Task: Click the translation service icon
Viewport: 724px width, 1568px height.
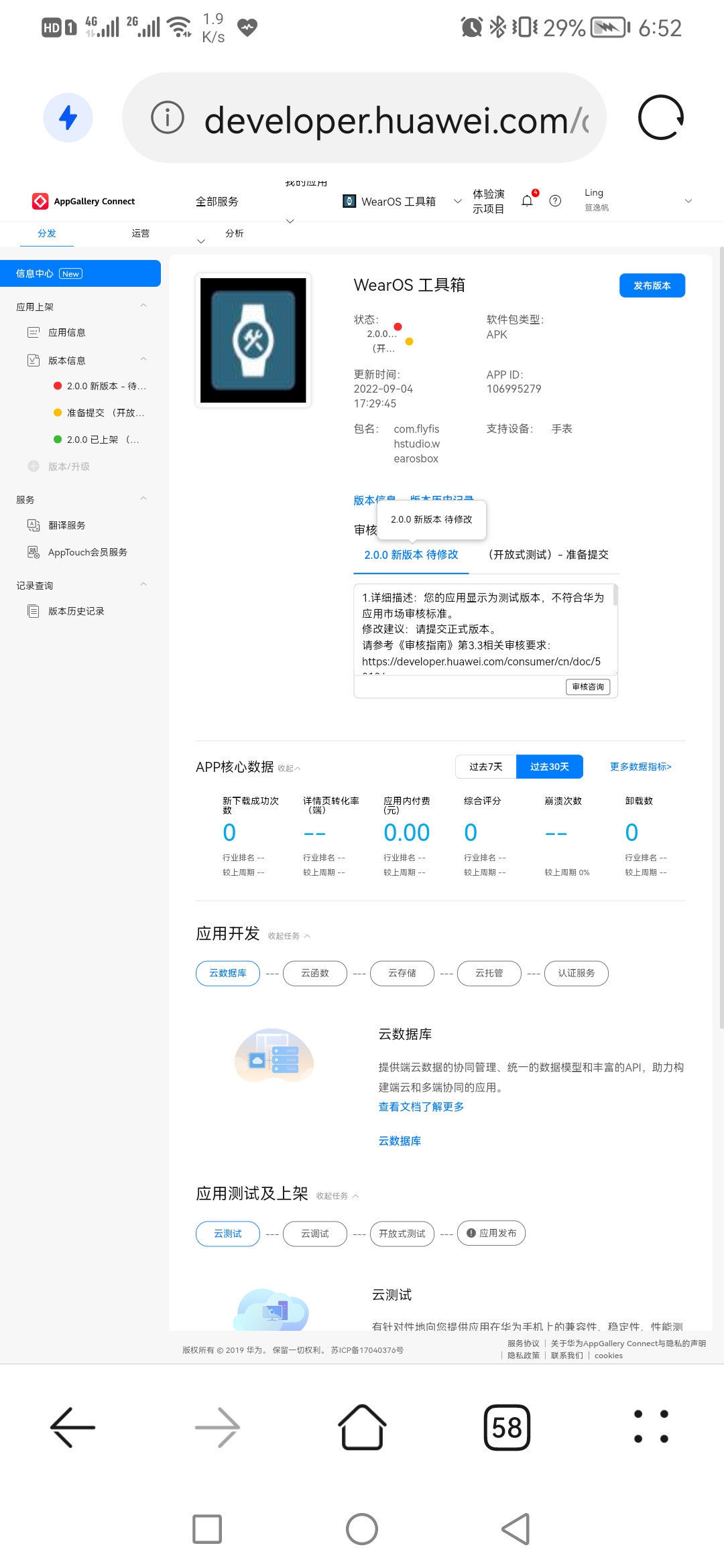Action: (34, 525)
